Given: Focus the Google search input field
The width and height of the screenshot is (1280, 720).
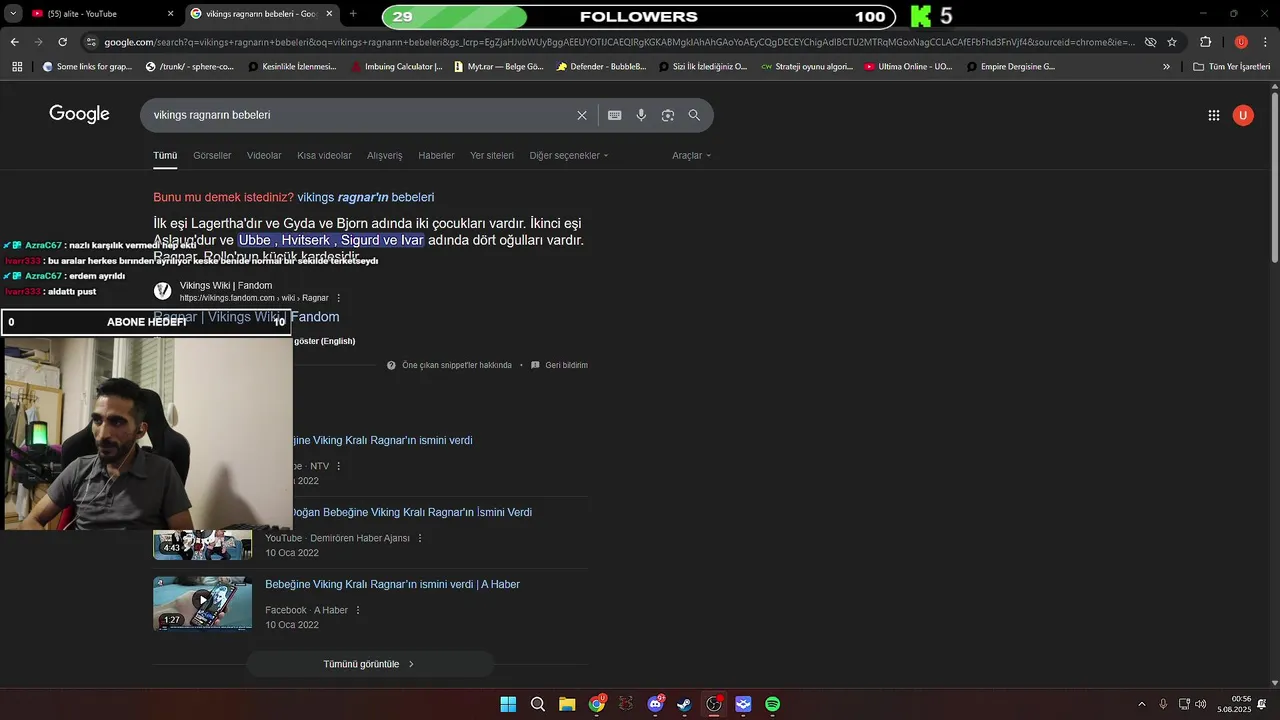Looking at the screenshot, I should click(x=360, y=115).
